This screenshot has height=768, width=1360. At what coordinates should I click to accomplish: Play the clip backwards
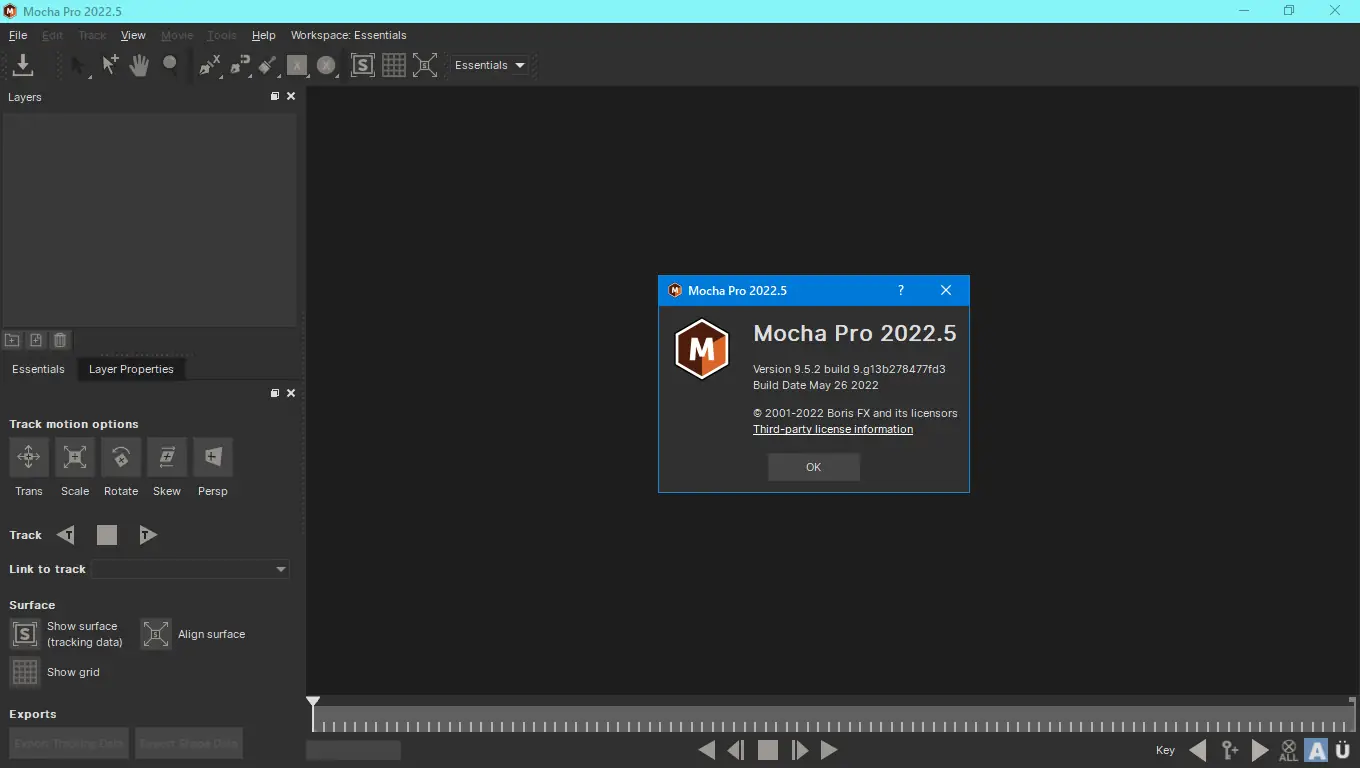coord(706,750)
